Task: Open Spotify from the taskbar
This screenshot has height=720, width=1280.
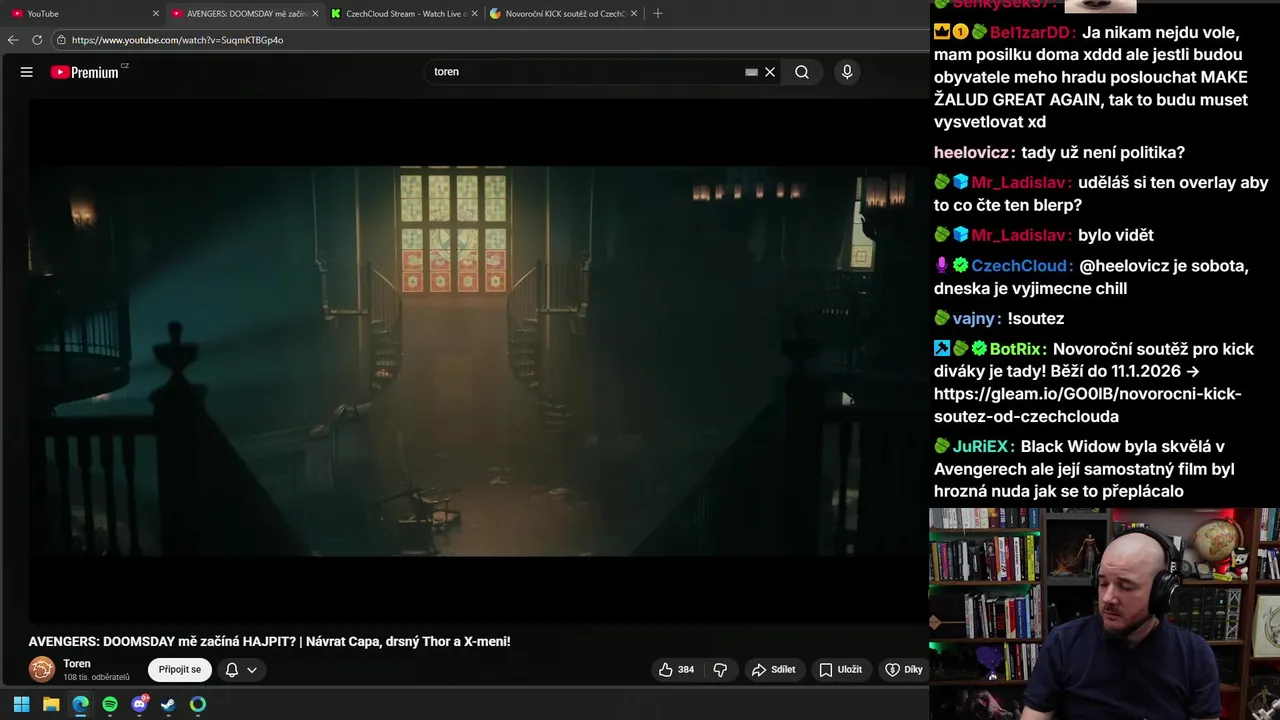Action: click(110, 704)
